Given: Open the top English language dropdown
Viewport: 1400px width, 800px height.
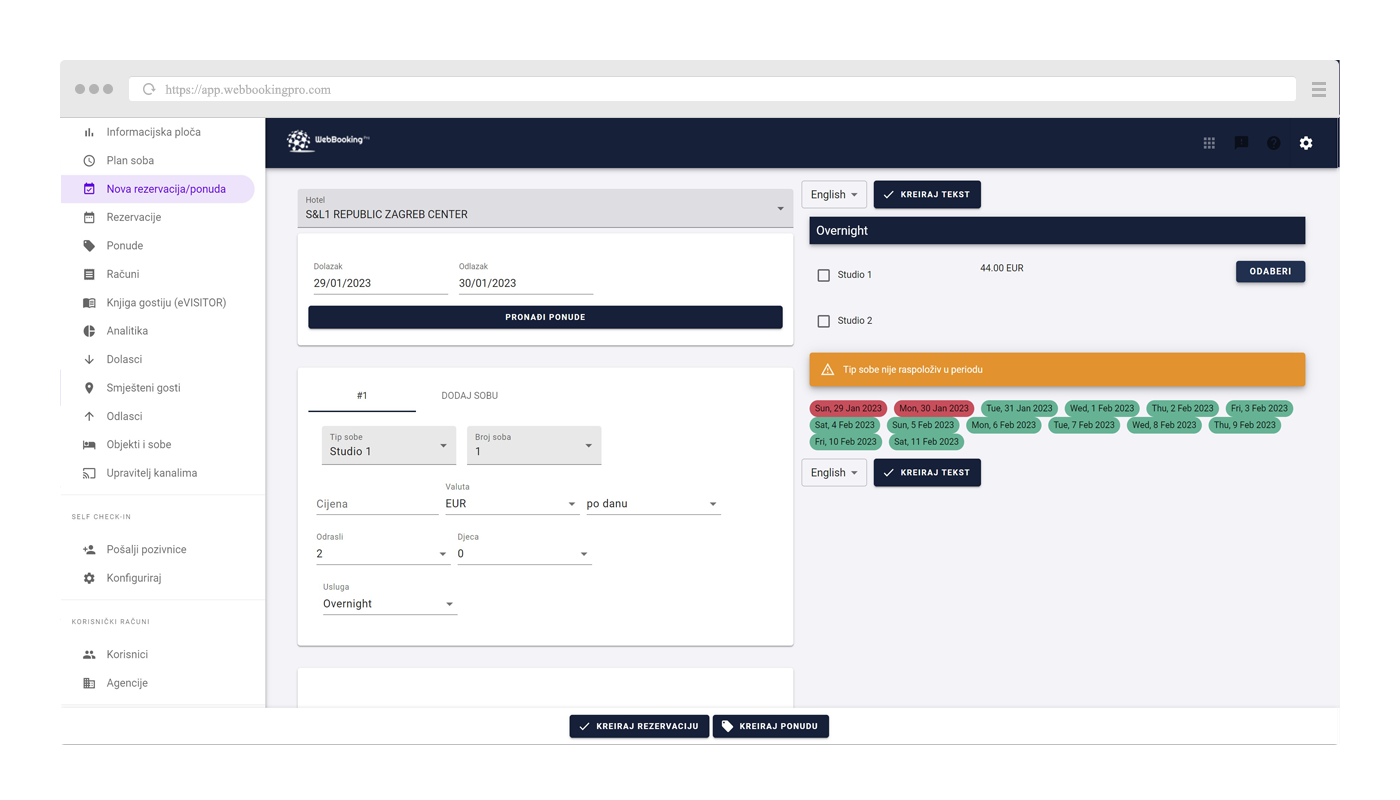Looking at the screenshot, I should coord(834,195).
